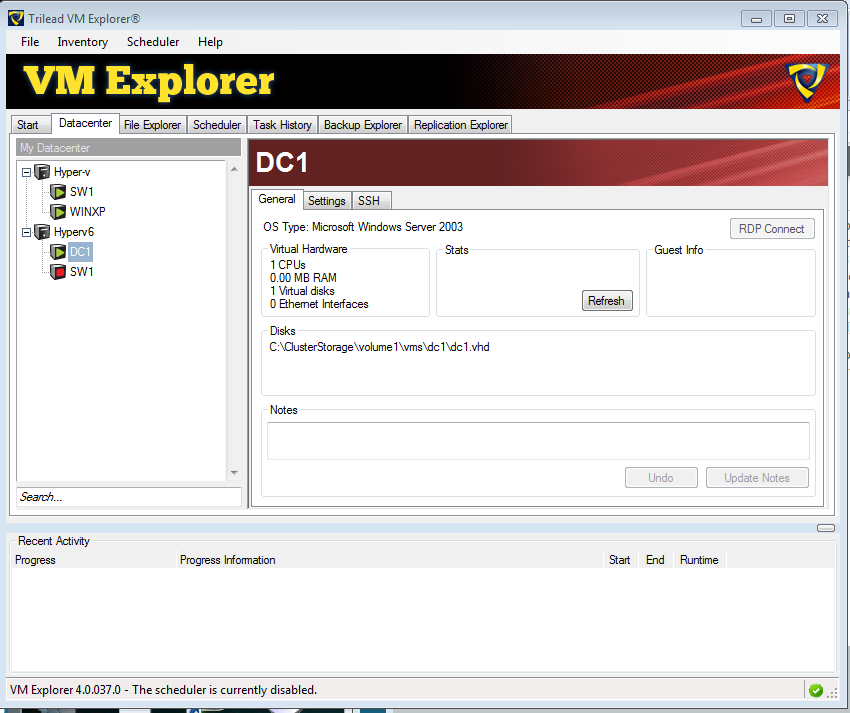This screenshot has height=713, width=850.
Task: Click the stopped SW1 red VM icon
Action: click(59, 272)
